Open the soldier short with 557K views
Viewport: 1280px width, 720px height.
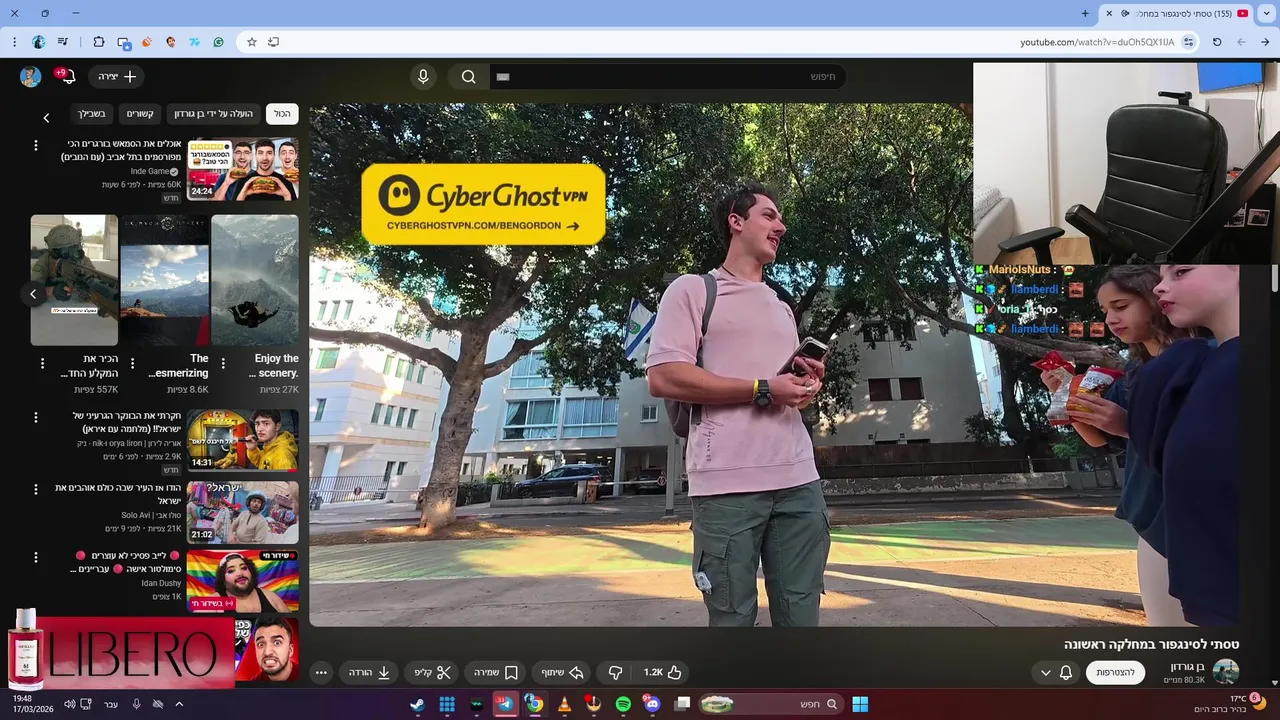point(74,280)
